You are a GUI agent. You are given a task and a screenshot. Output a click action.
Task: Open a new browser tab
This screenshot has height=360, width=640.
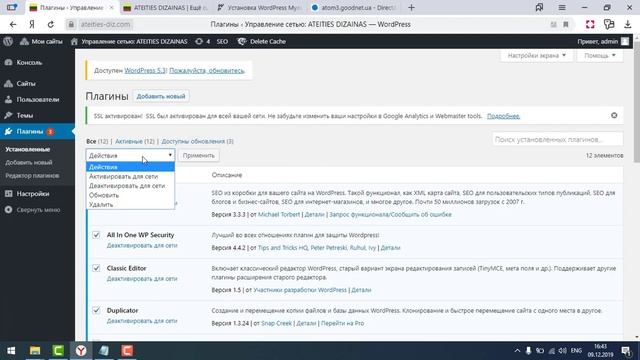tap(411, 7)
